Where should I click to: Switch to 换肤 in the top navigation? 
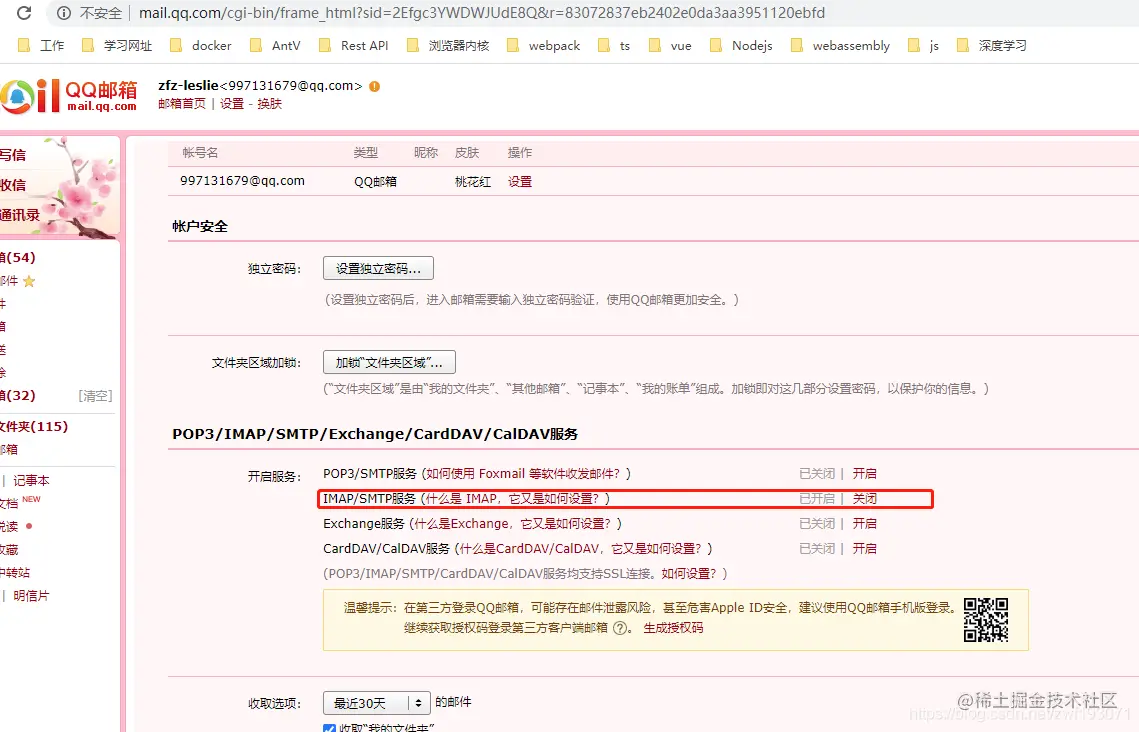pyautogui.click(x=268, y=103)
